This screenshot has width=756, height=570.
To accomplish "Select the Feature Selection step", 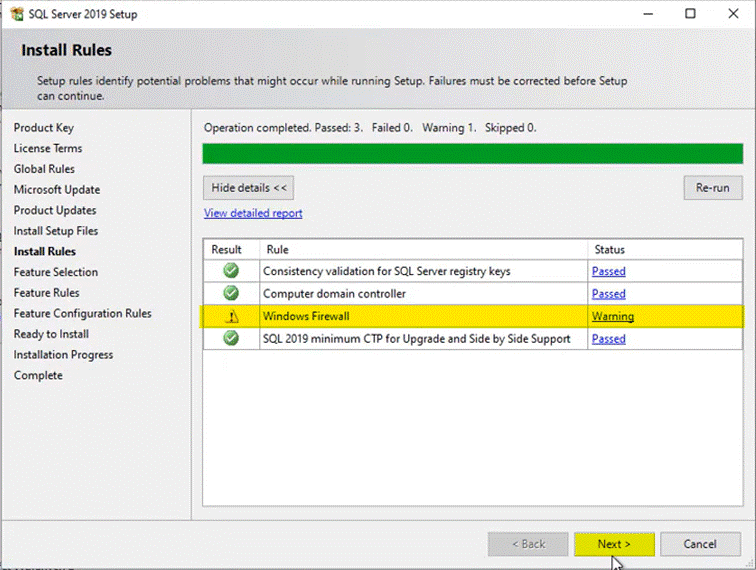I will tap(56, 272).
